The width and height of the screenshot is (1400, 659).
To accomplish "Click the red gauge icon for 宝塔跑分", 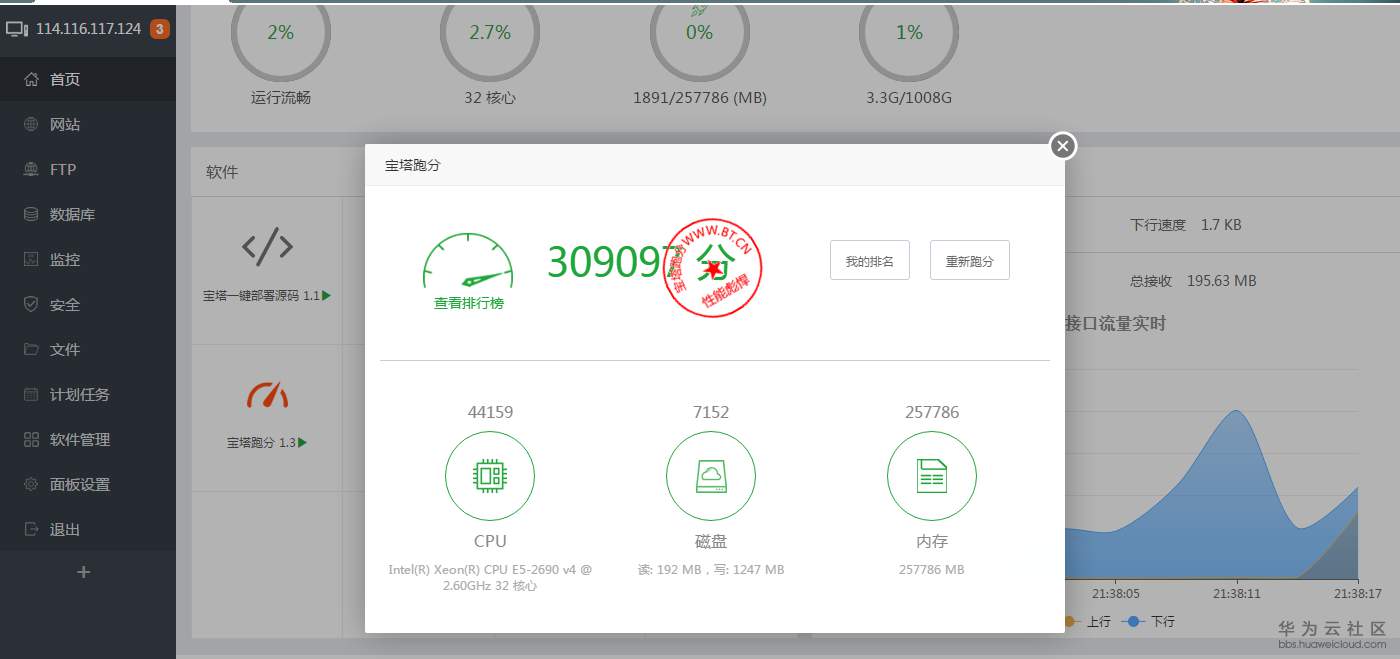I will 267,394.
